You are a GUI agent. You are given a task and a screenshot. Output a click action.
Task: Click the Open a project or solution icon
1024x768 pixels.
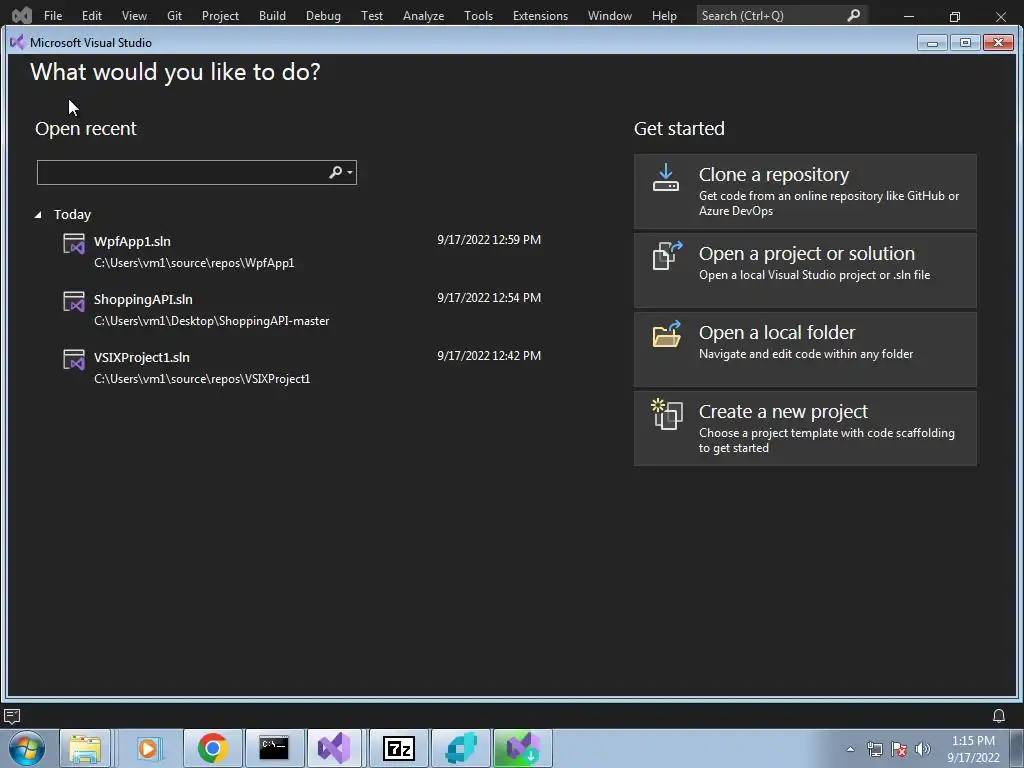(667, 255)
